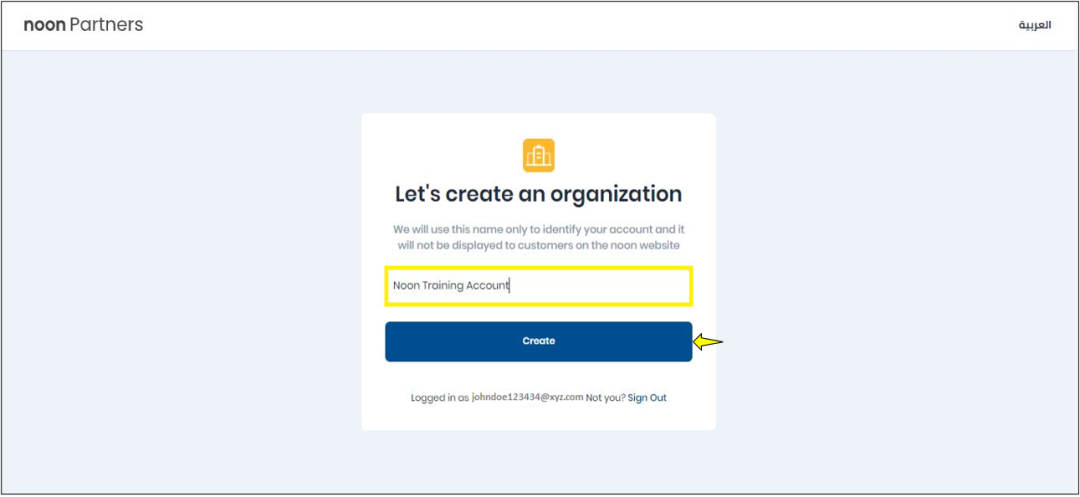Click the email johndoe123434@xyz.com
This screenshot has height=497, width=1080.
[528, 398]
